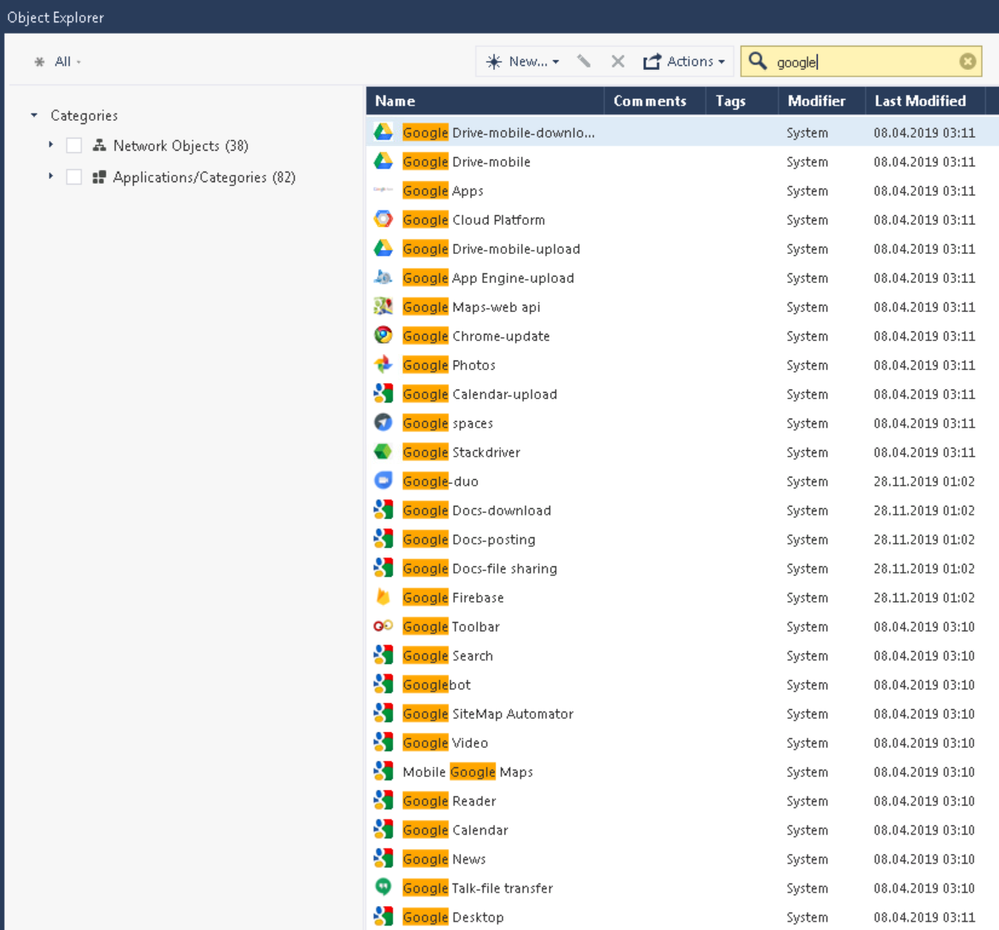Clear the search field with the X
This screenshot has width=999, height=930.
tap(967, 61)
